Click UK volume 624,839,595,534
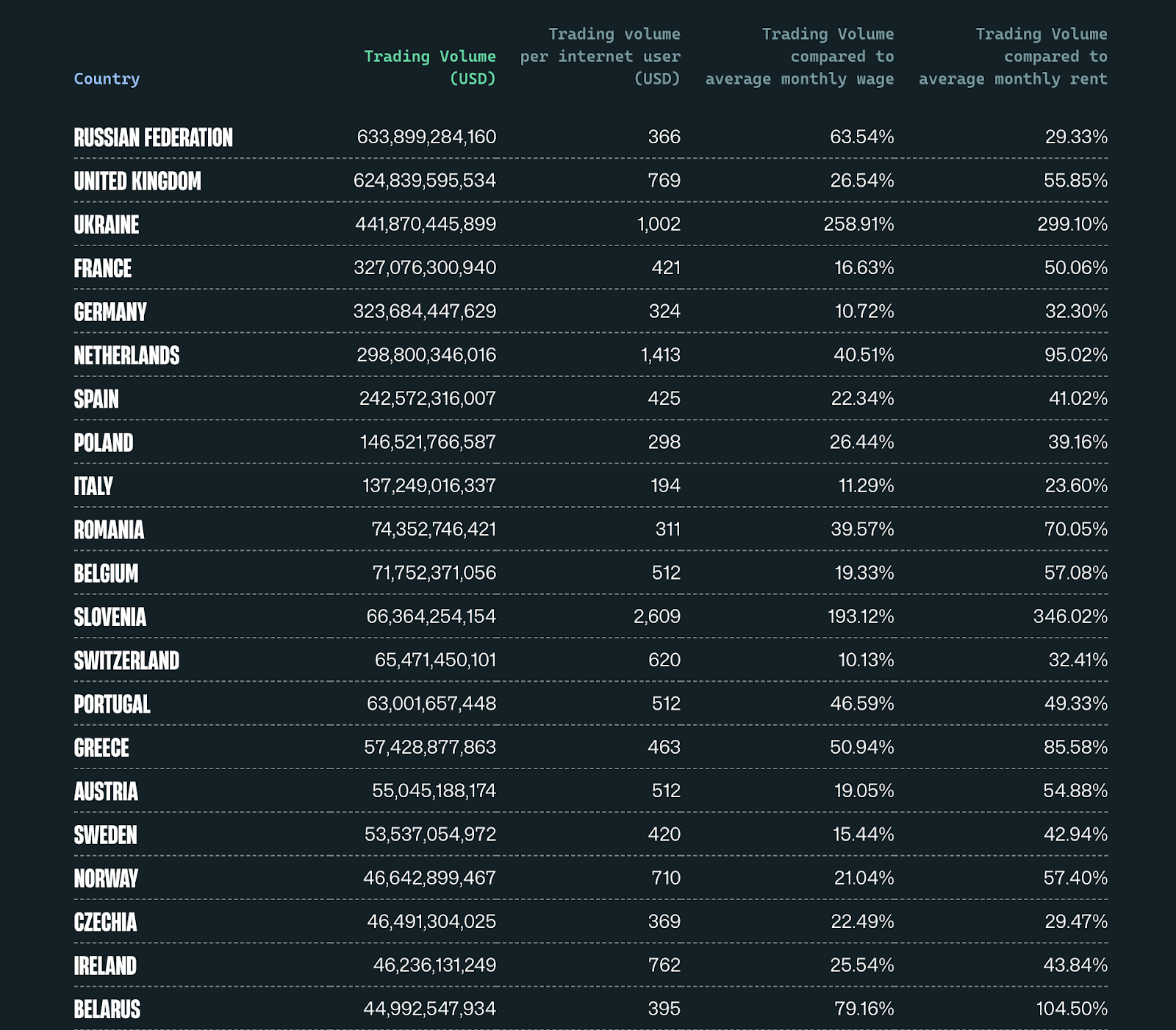This screenshot has height=1030, width=1176. 425,180
